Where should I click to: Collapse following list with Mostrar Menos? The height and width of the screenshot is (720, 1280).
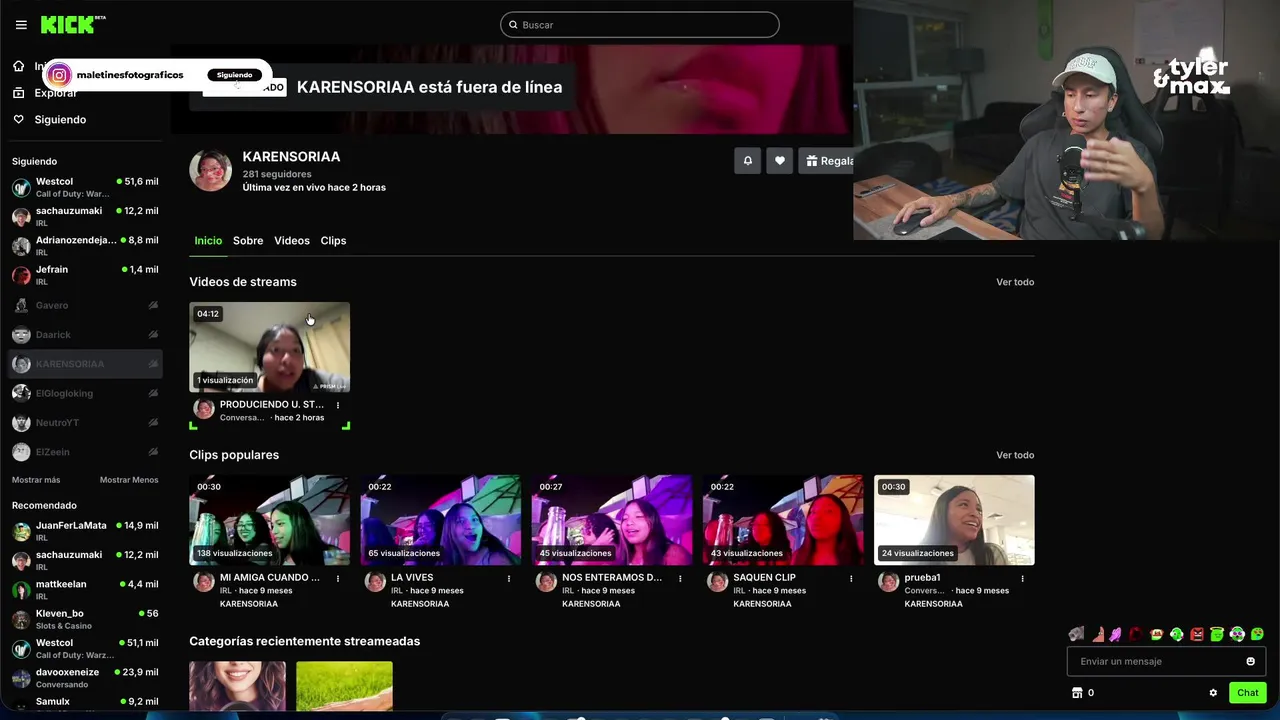click(129, 480)
